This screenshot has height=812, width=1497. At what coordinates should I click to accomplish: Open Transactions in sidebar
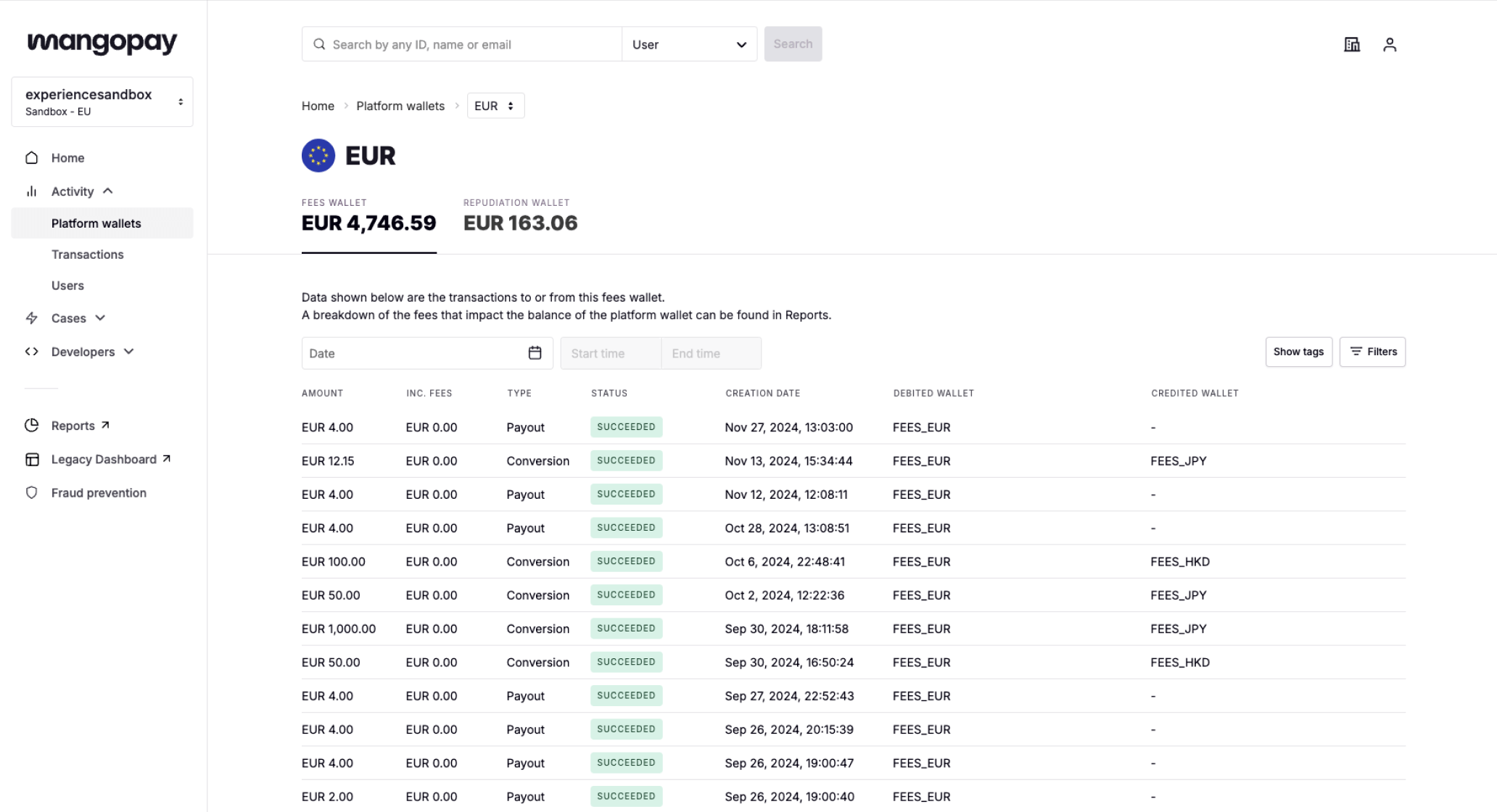[88, 254]
